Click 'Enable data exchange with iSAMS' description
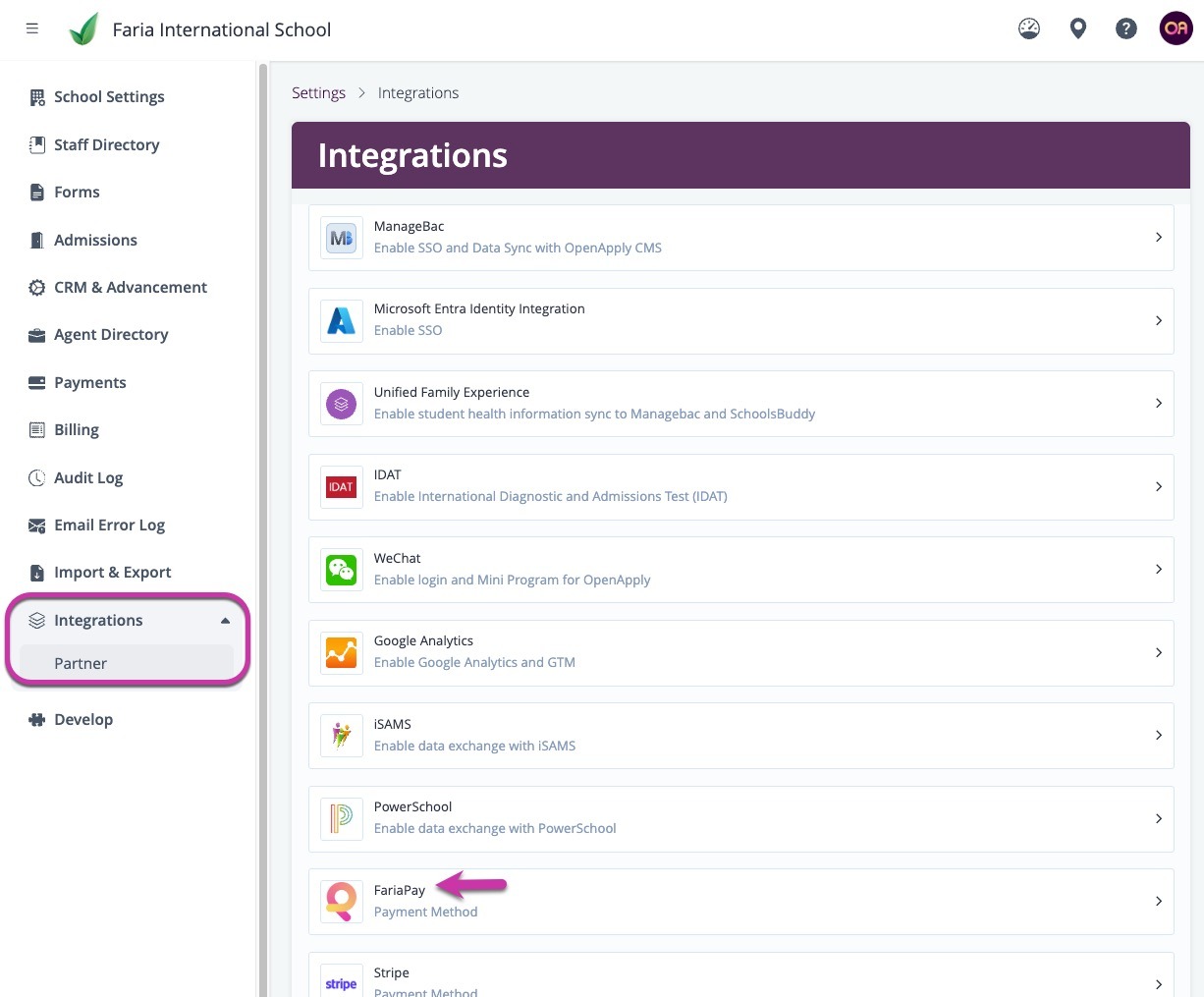The image size is (1204, 997). [x=474, y=747]
